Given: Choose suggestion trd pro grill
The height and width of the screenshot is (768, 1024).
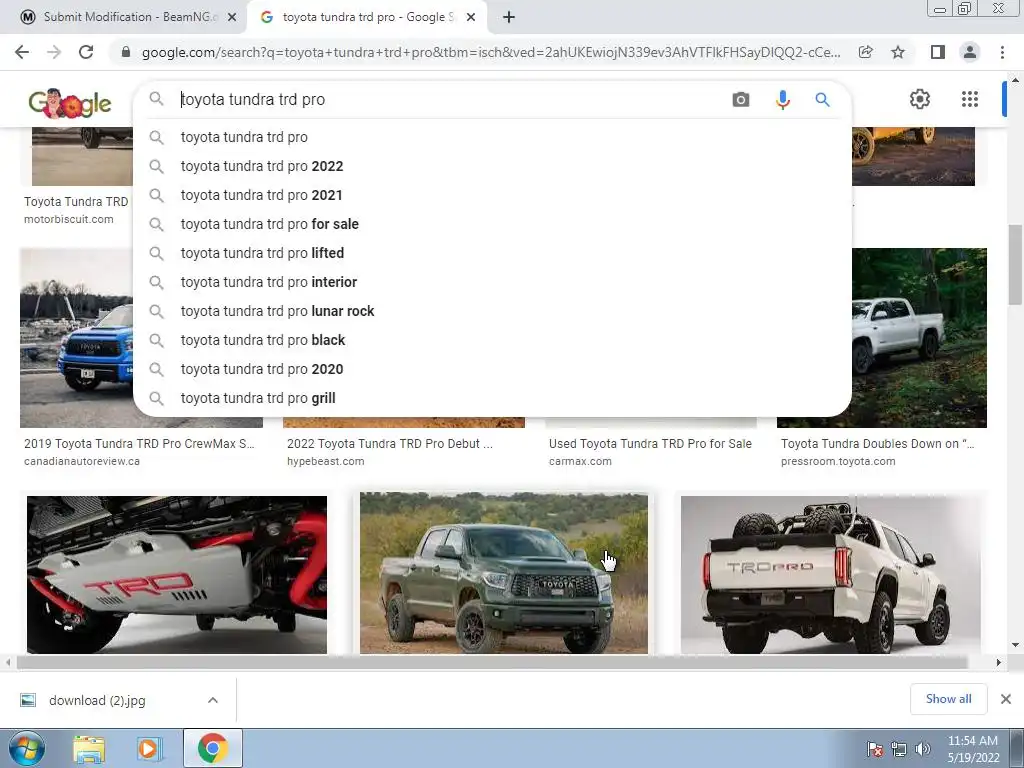Looking at the screenshot, I should 492,398.
